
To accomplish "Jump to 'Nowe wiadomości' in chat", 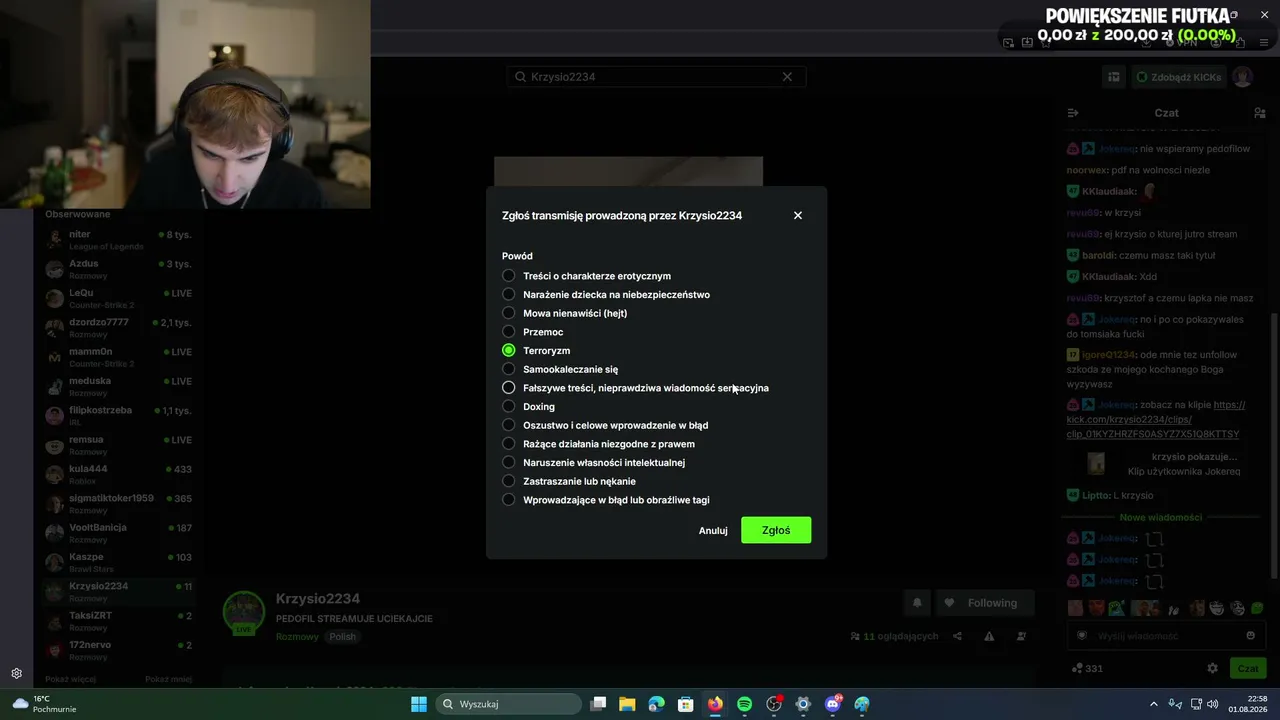I will (1160, 517).
